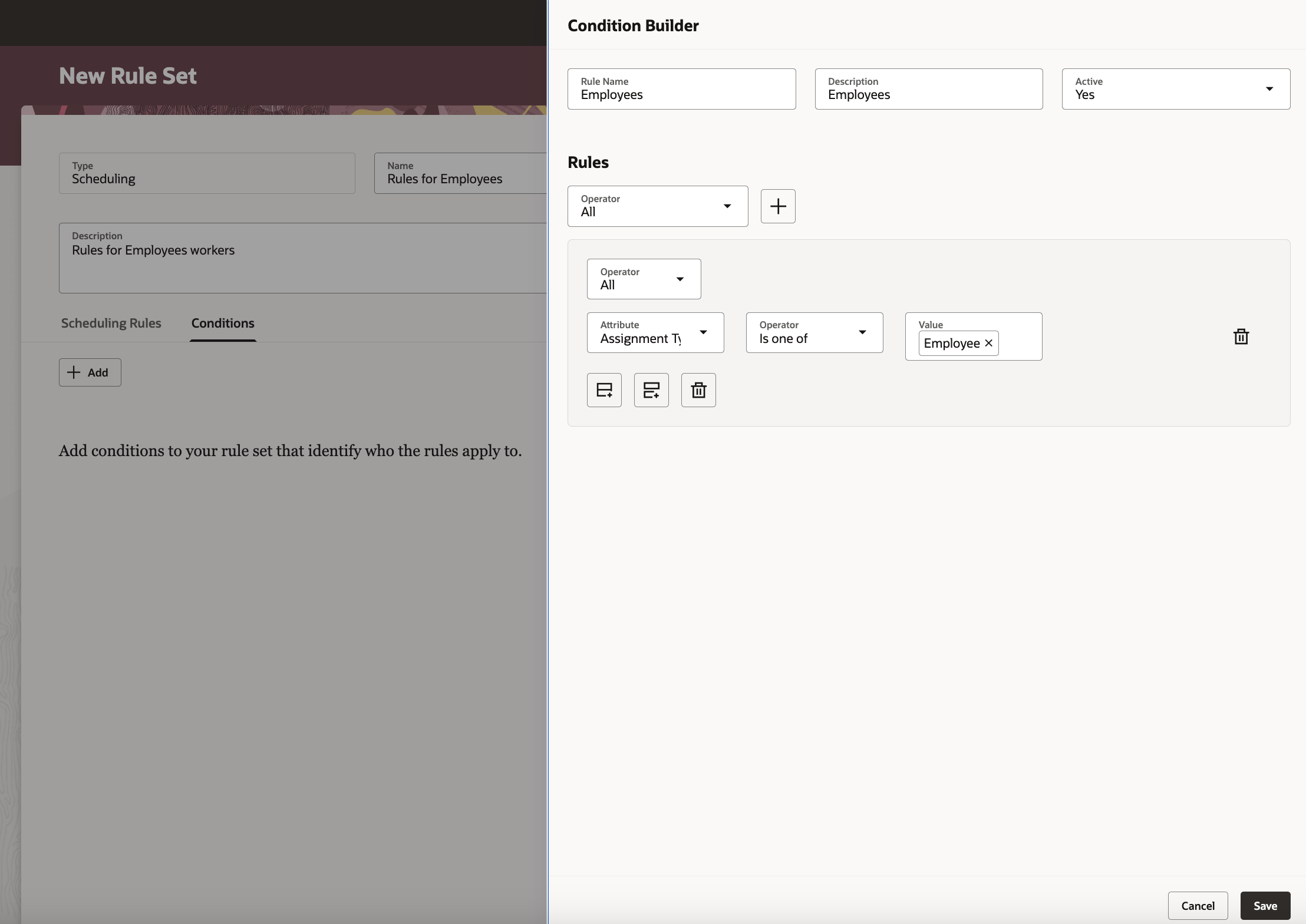Image resolution: width=1306 pixels, height=924 pixels.
Task: Click the add condition group icon
Action: [651, 390]
